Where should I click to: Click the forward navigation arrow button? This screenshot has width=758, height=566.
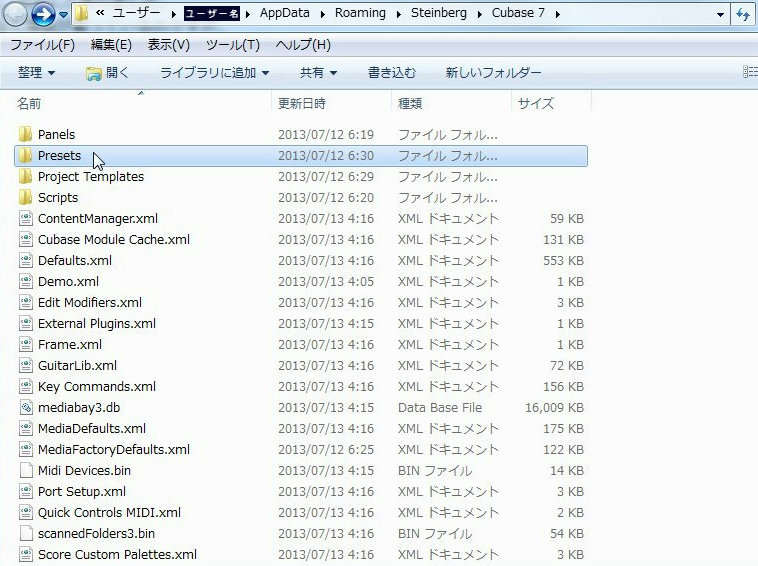pos(43,14)
